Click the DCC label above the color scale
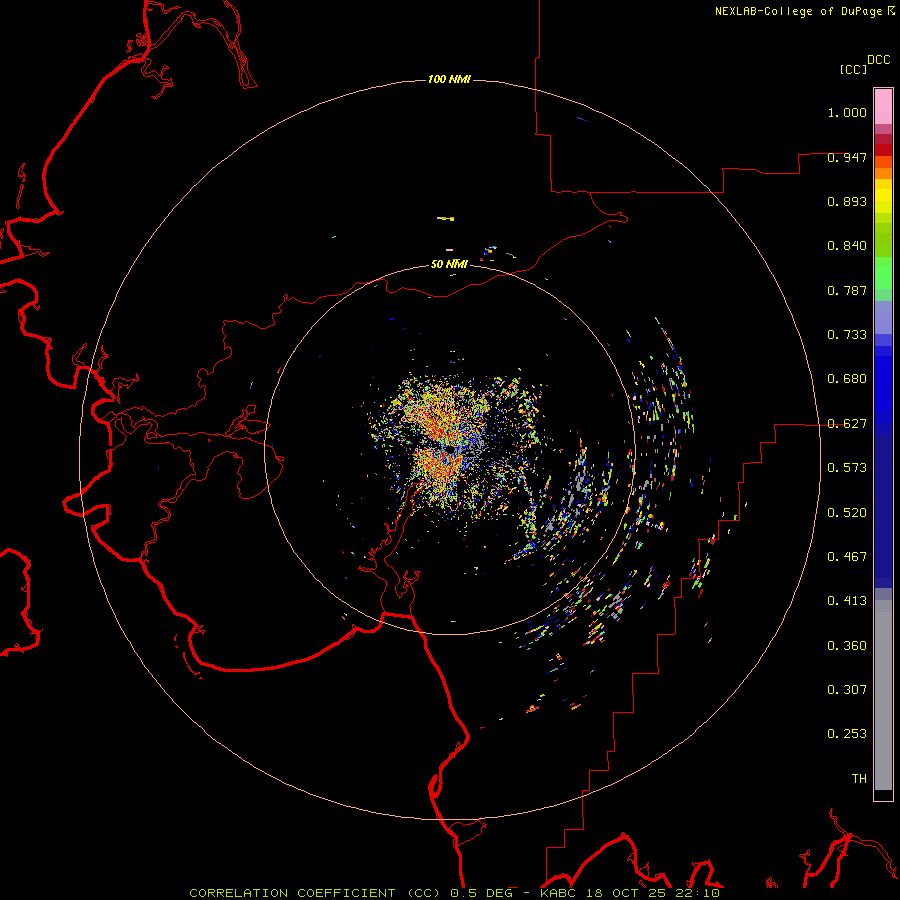The height and width of the screenshot is (900, 900). [x=879, y=60]
